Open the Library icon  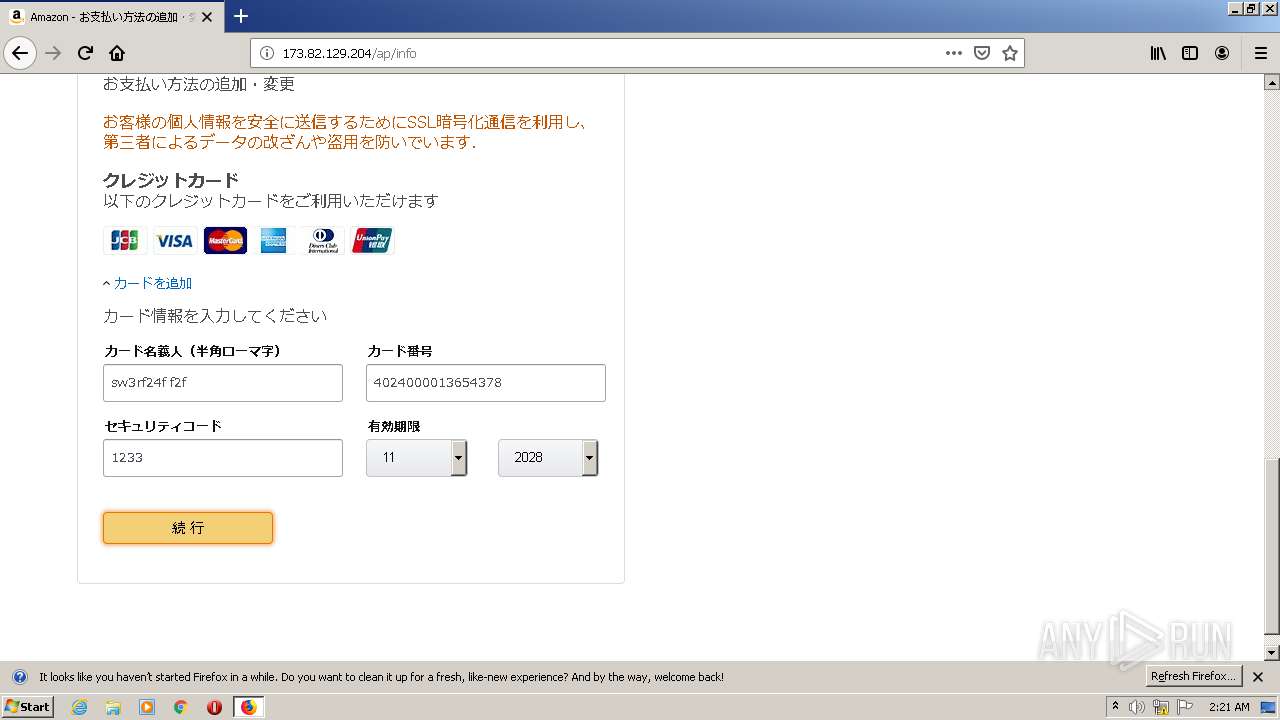[1158, 53]
